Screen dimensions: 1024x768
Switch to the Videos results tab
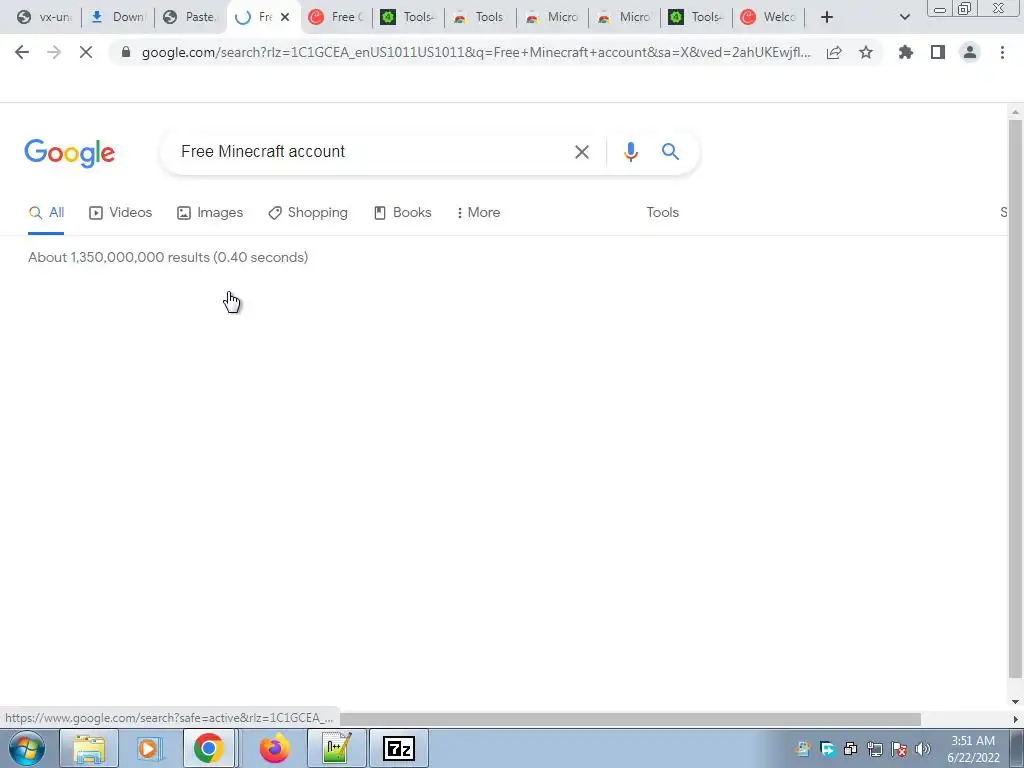coord(120,212)
